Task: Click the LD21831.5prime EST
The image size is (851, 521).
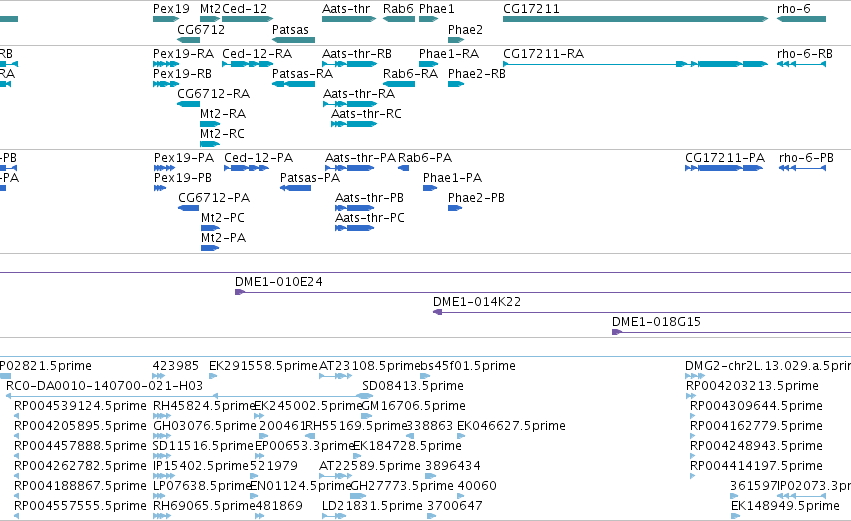Action: pos(334,516)
